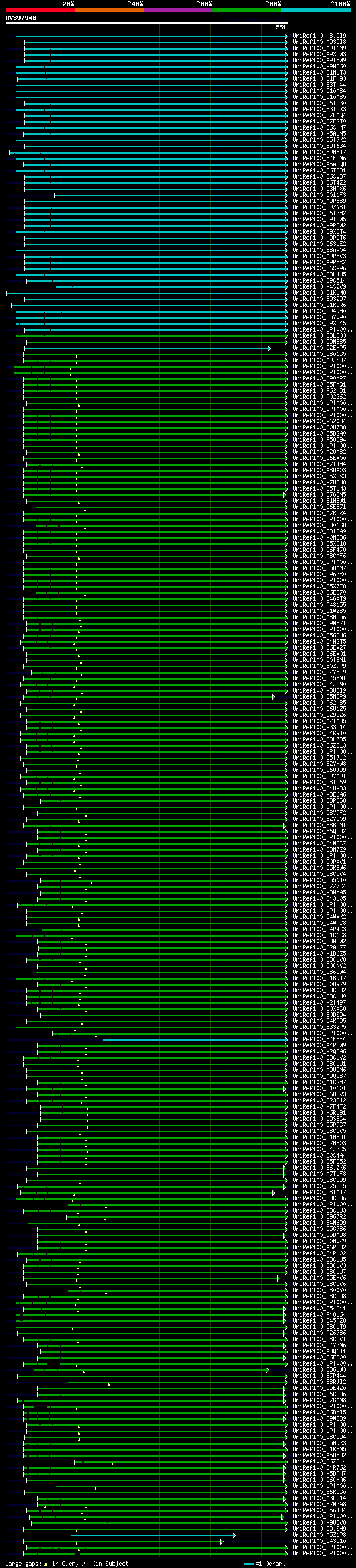356x1568 pixels.
Task: Select the UniRef100_Q8IMI7 entry
Action: tap(319, 1193)
